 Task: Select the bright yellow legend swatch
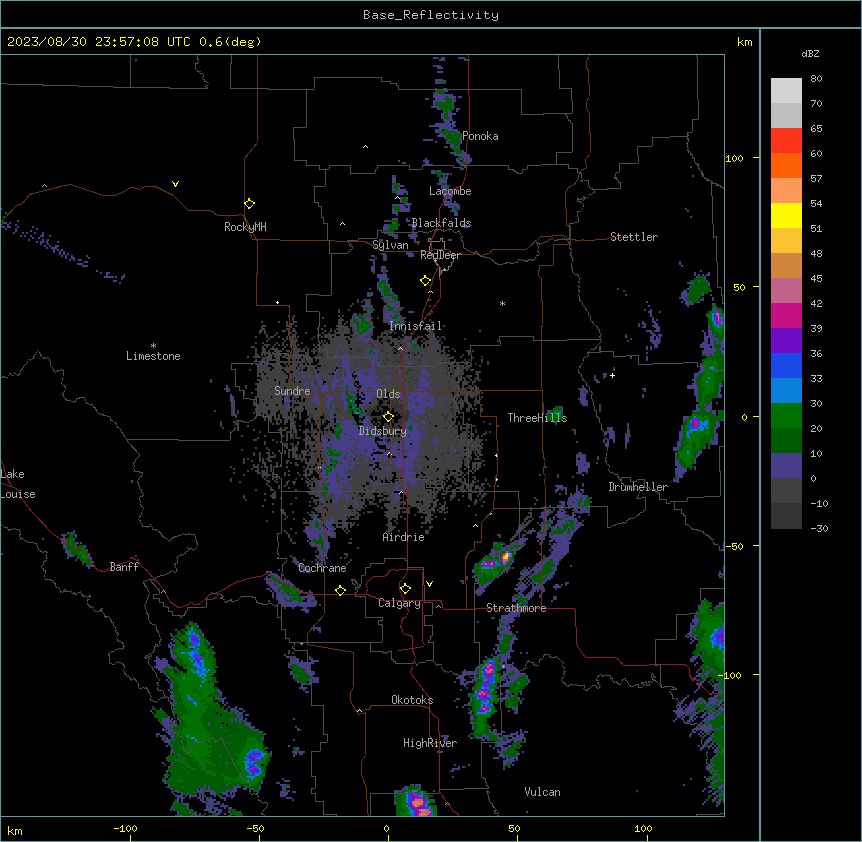coord(786,215)
